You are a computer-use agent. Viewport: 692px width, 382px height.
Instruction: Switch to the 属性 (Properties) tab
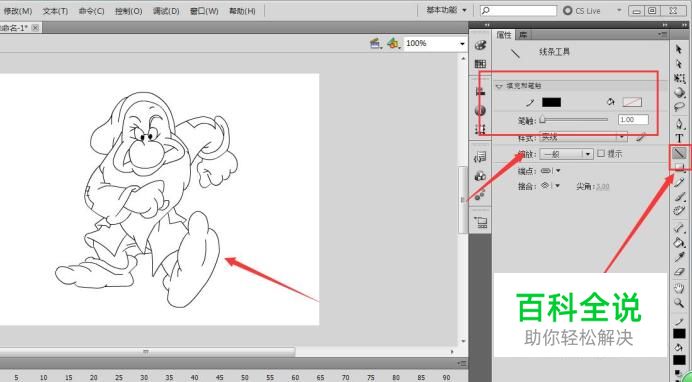504,35
